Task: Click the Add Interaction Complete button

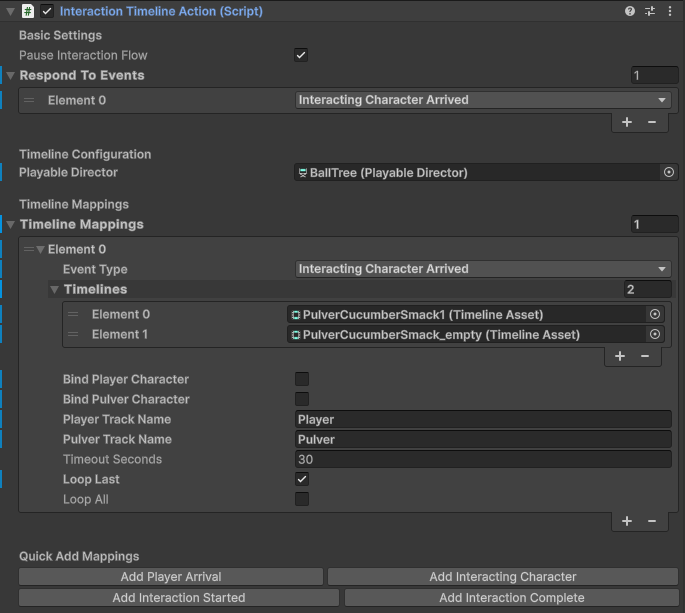Action: pyautogui.click(x=511, y=598)
